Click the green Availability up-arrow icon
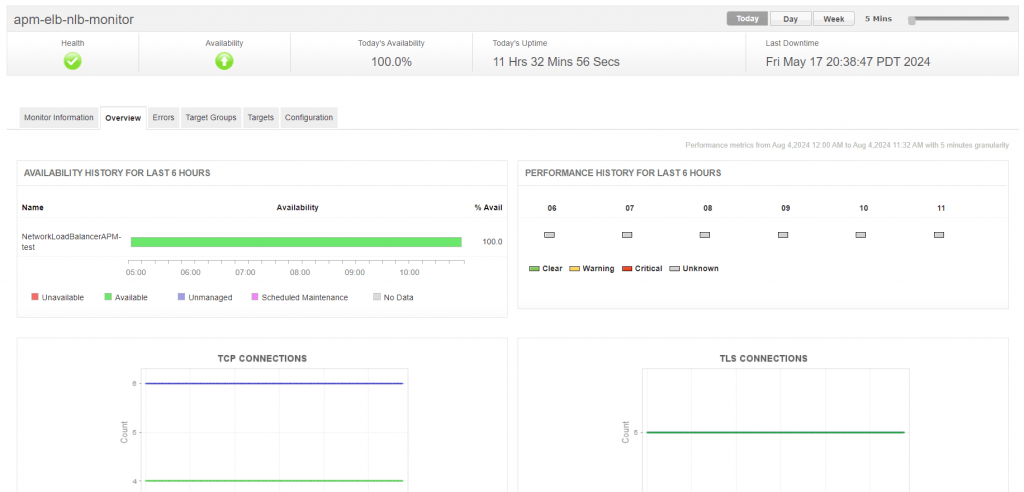 pos(224,61)
